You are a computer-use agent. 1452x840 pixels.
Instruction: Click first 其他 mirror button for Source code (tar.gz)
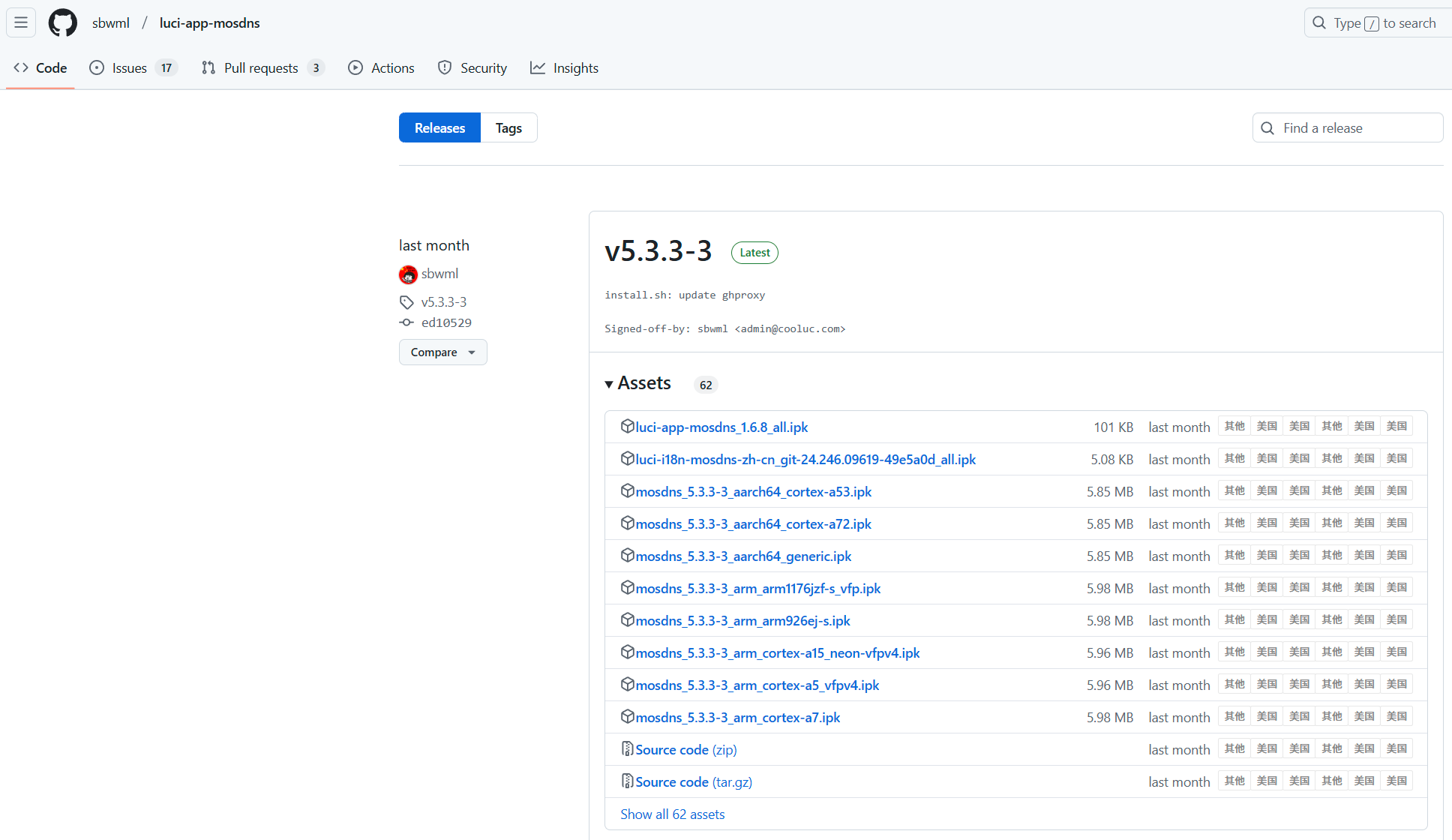tap(1234, 781)
